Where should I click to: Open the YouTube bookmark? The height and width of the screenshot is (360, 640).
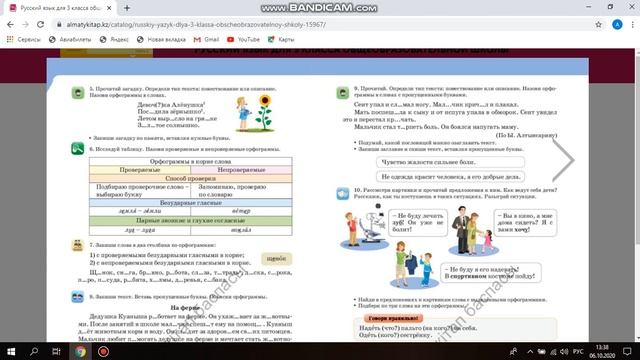pos(243,40)
